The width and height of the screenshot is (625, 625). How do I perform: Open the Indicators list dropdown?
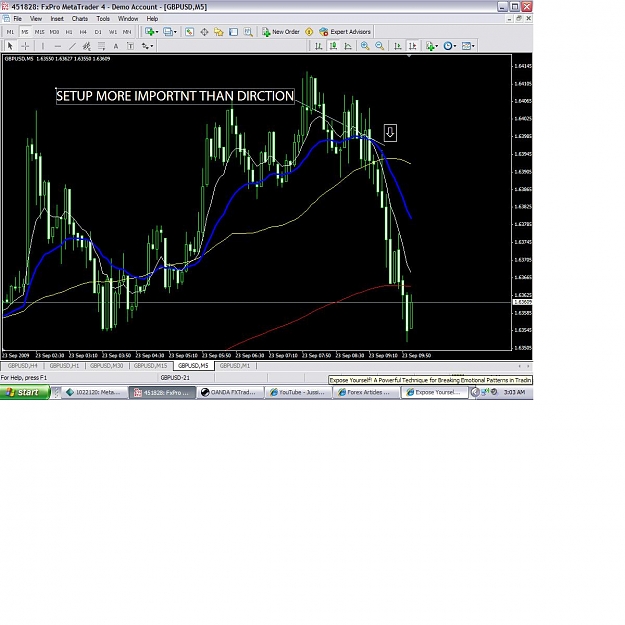click(432, 46)
